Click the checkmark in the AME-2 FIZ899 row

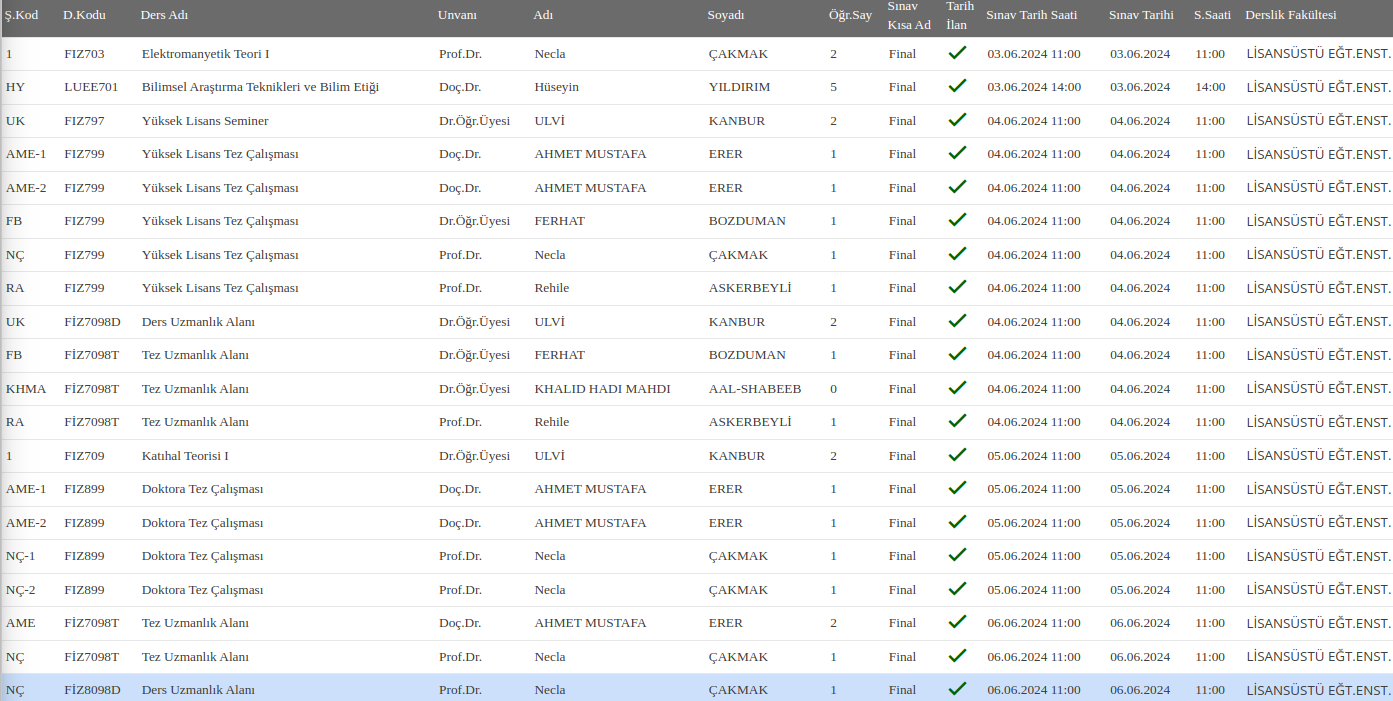tap(957, 522)
